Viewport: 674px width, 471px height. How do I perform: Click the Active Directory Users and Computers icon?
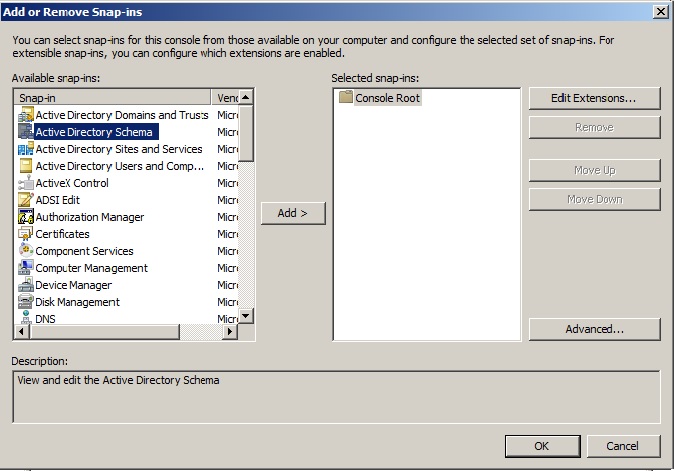click(x=26, y=166)
